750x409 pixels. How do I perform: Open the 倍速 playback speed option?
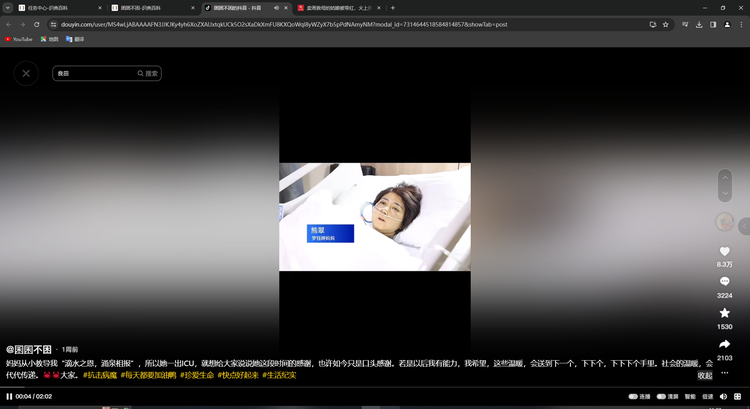point(707,396)
